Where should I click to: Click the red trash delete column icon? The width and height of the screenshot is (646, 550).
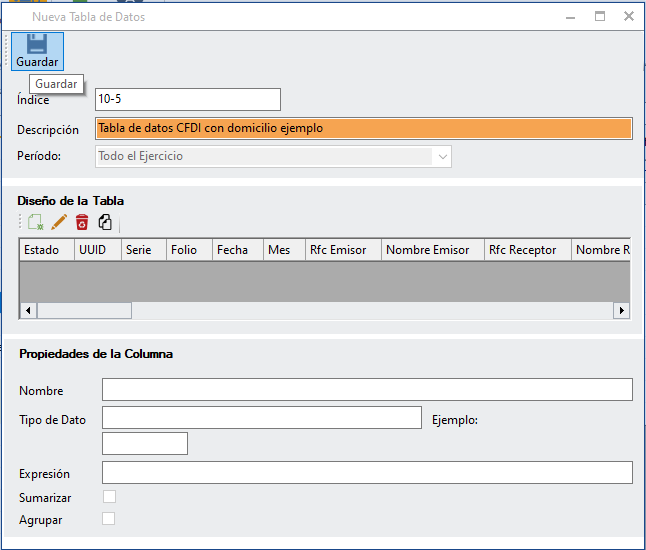pos(82,223)
